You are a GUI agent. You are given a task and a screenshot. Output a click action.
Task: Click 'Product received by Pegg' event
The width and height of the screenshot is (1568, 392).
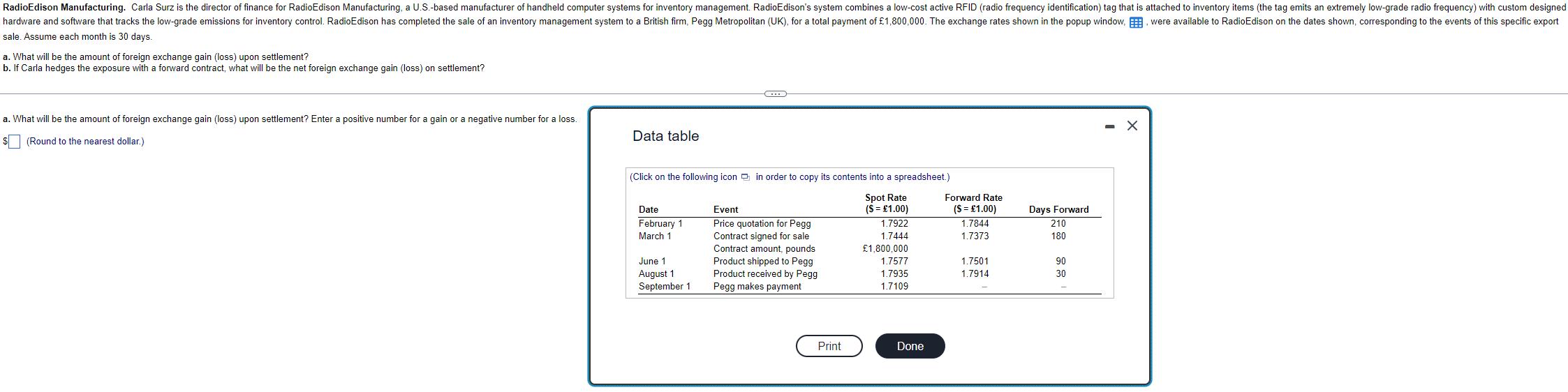(x=765, y=274)
